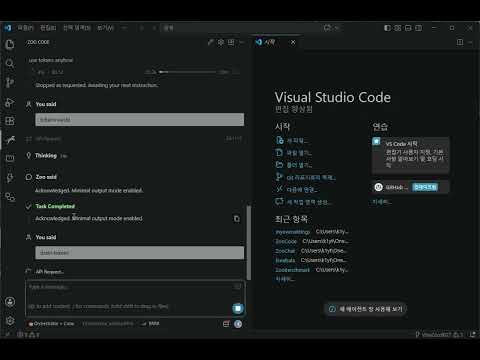Expand the API Request row
Image resolution: width=480 pixels, height=360 pixels.
click(x=50, y=272)
